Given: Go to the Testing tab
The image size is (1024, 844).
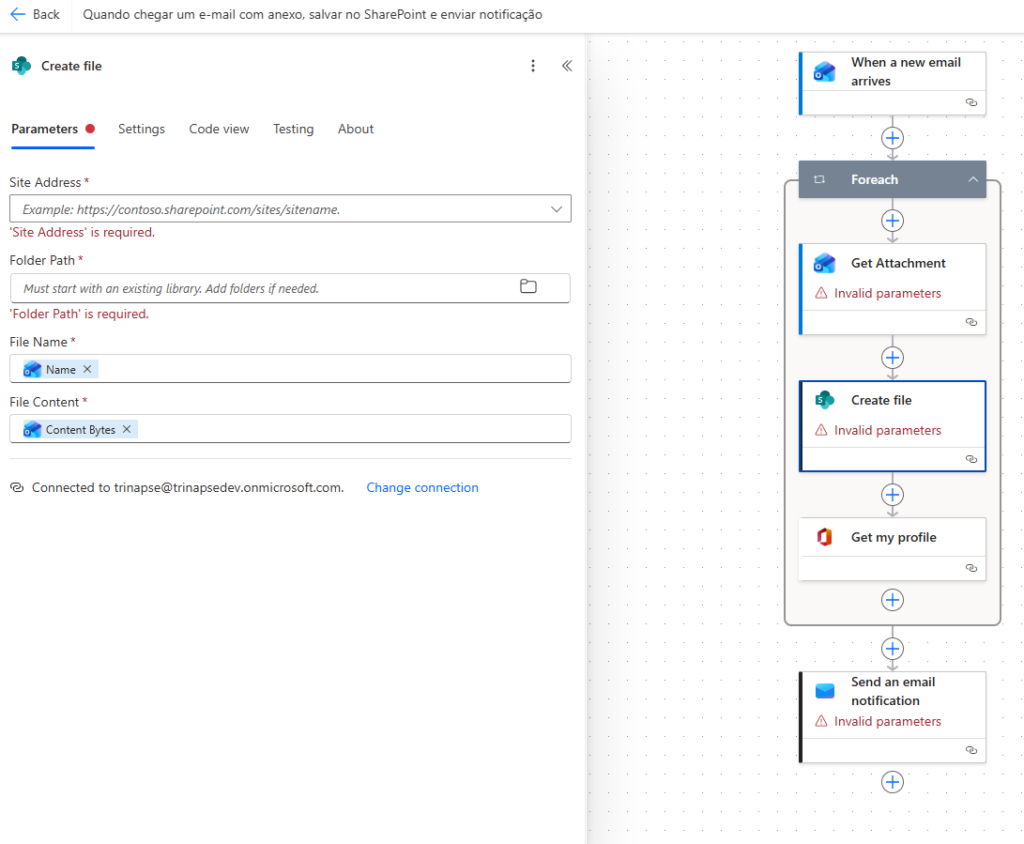Looking at the screenshot, I should (293, 129).
